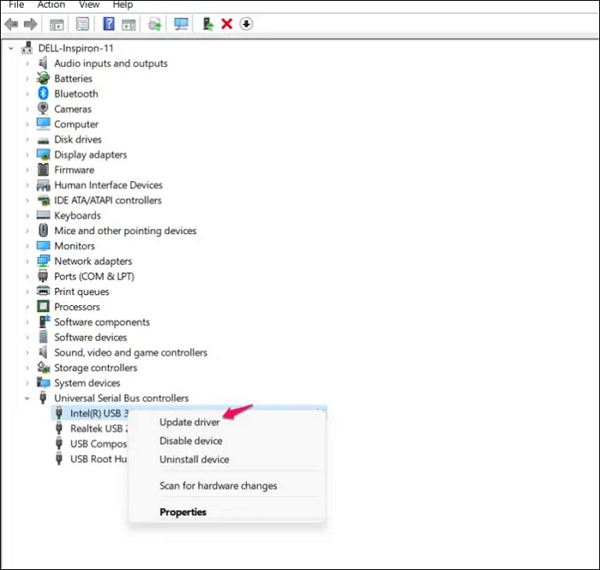Select the USB Root Hu device row
The width and height of the screenshot is (600, 570).
(99, 459)
